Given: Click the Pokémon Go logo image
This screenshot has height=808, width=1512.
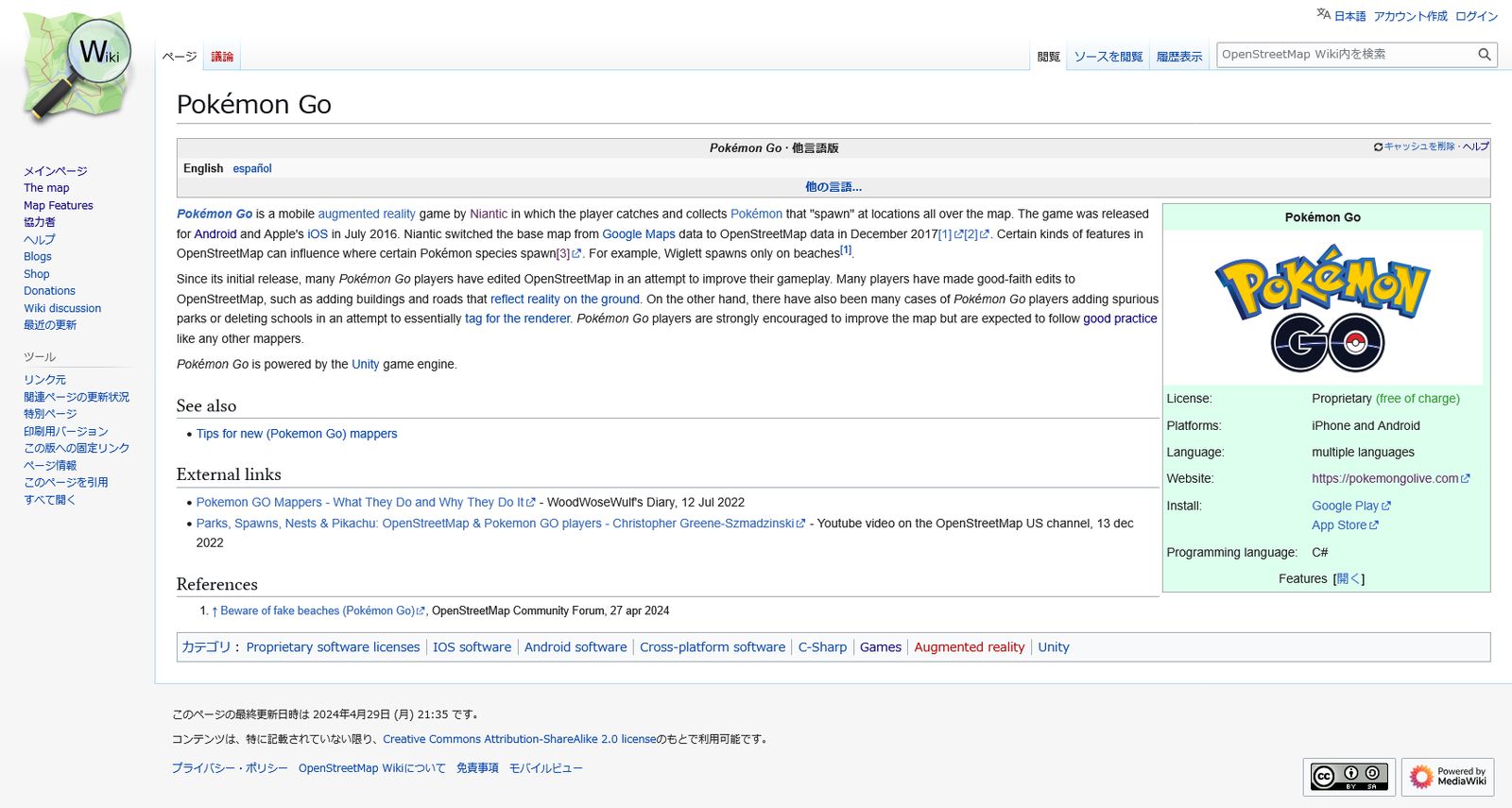Looking at the screenshot, I should click(x=1322, y=308).
